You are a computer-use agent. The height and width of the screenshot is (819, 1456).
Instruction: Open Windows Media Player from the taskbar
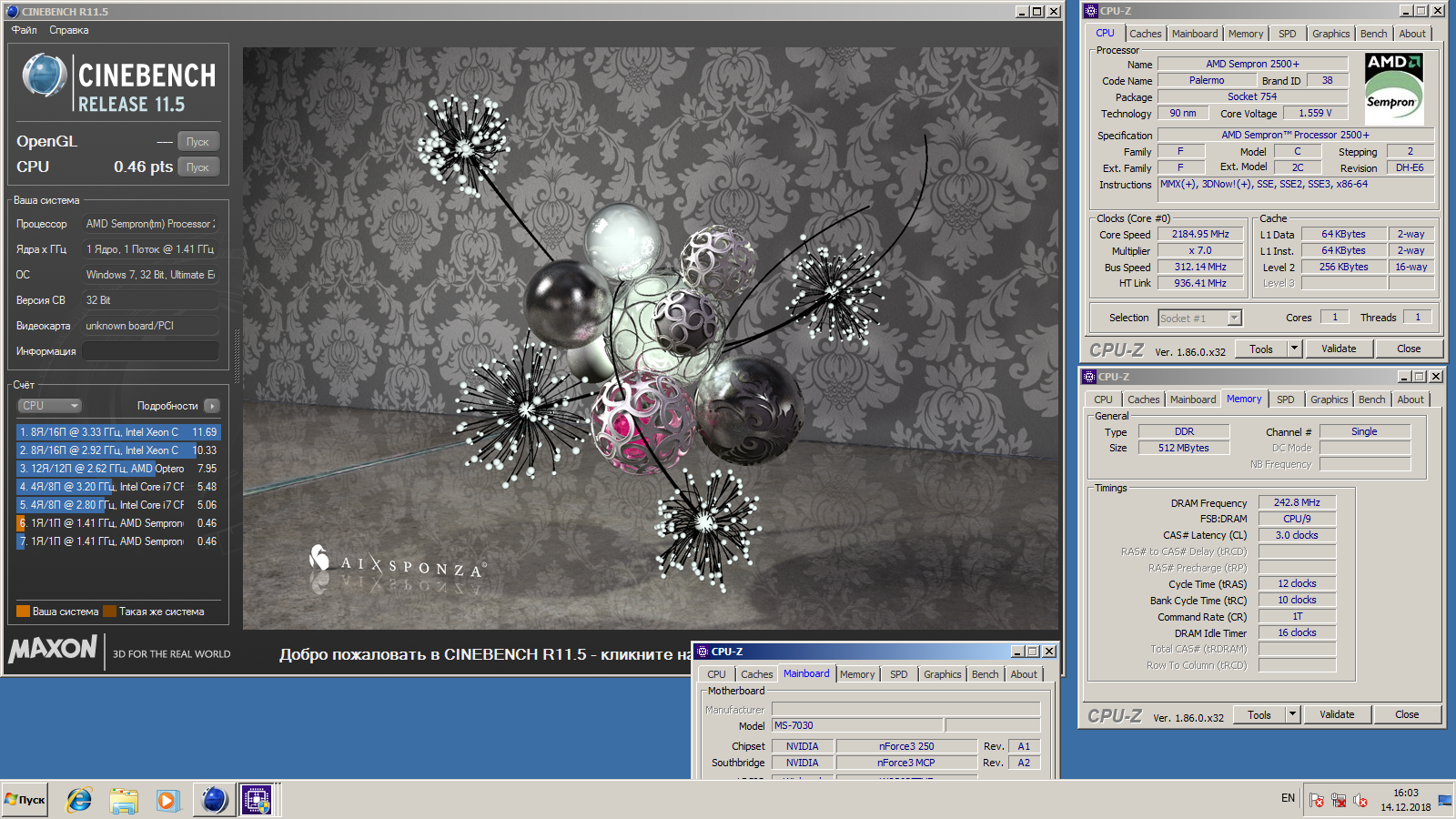(167, 801)
